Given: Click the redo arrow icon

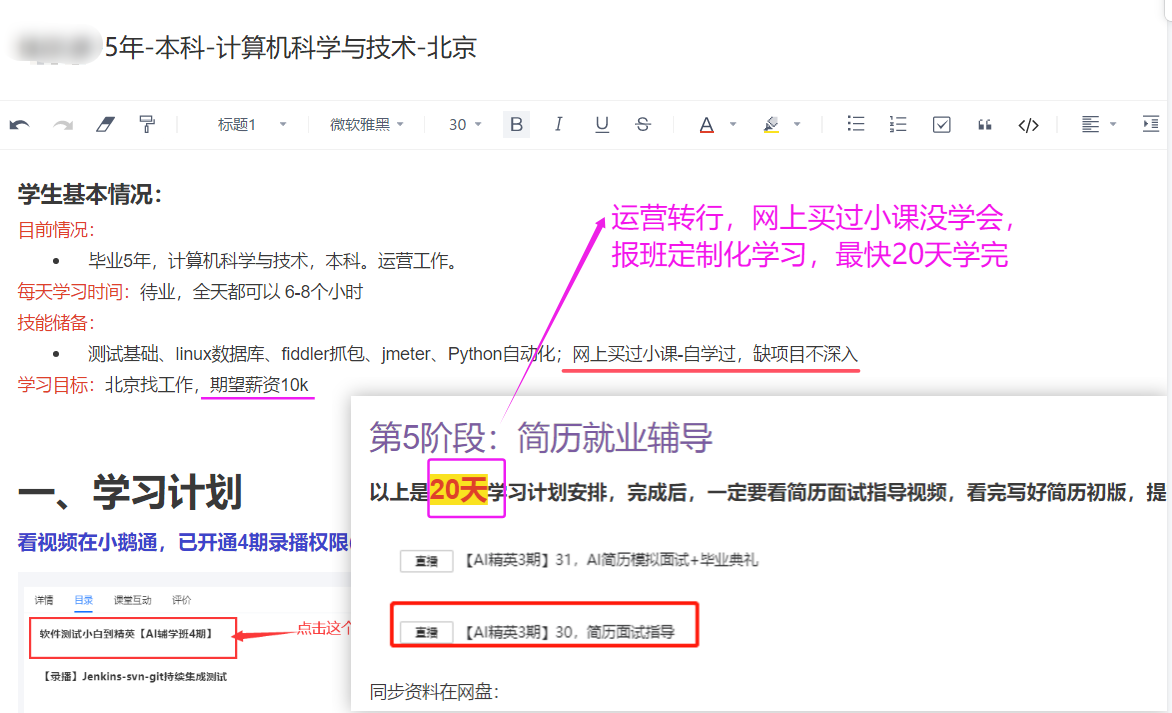Looking at the screenshot, I should pos(63,125).
